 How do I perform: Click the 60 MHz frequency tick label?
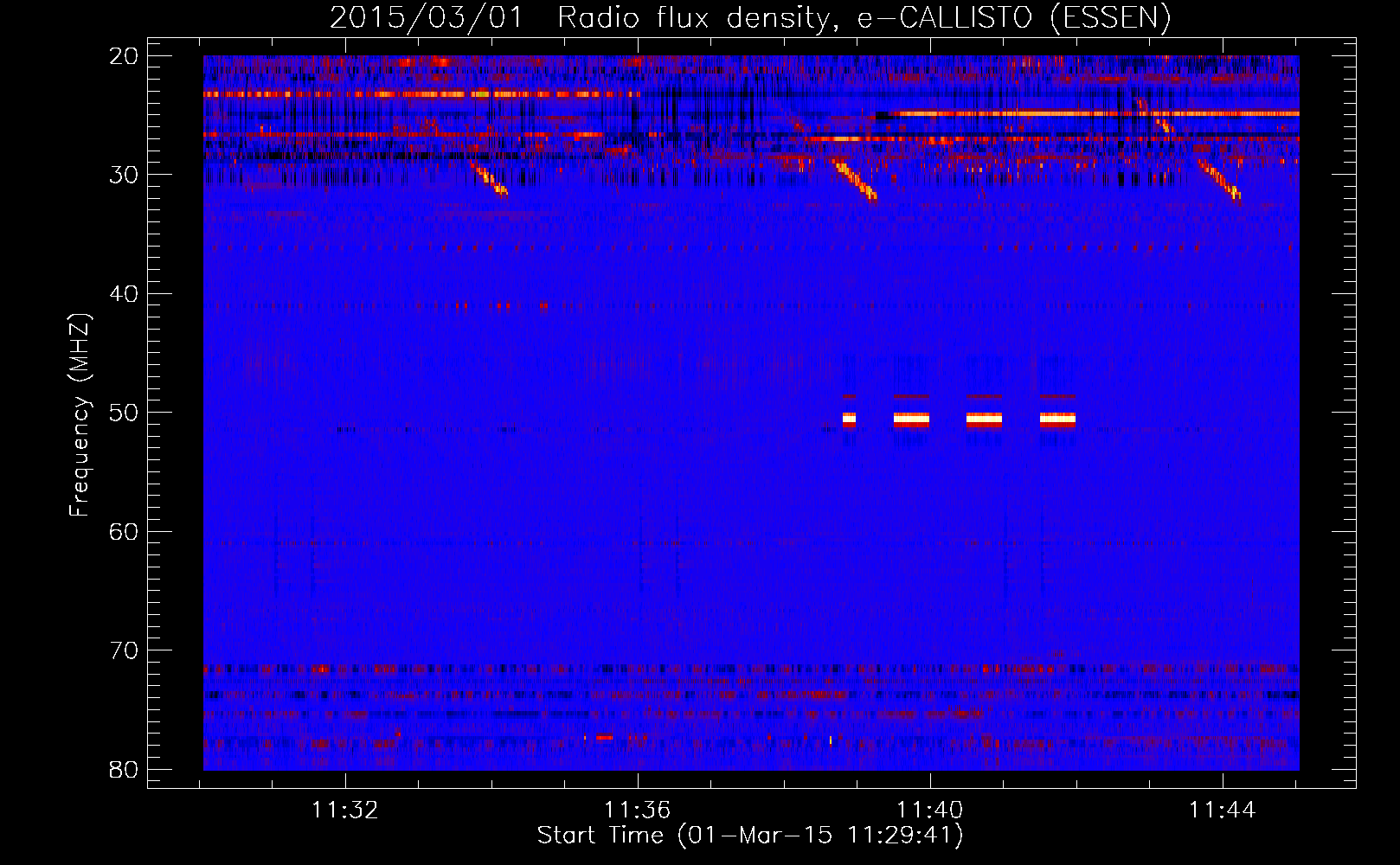(x=124, y=531)
